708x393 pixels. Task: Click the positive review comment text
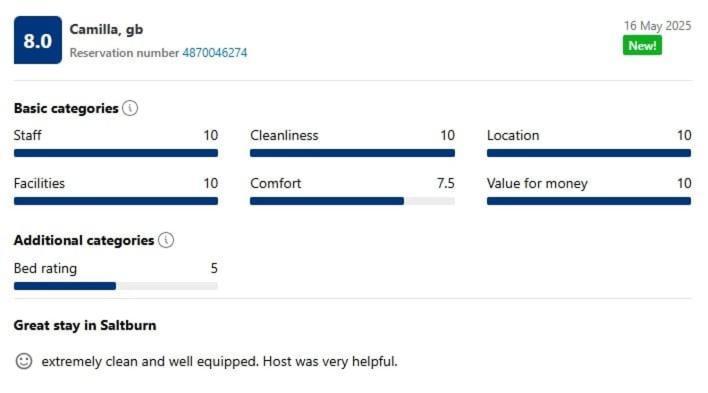[x=219, y=361]
